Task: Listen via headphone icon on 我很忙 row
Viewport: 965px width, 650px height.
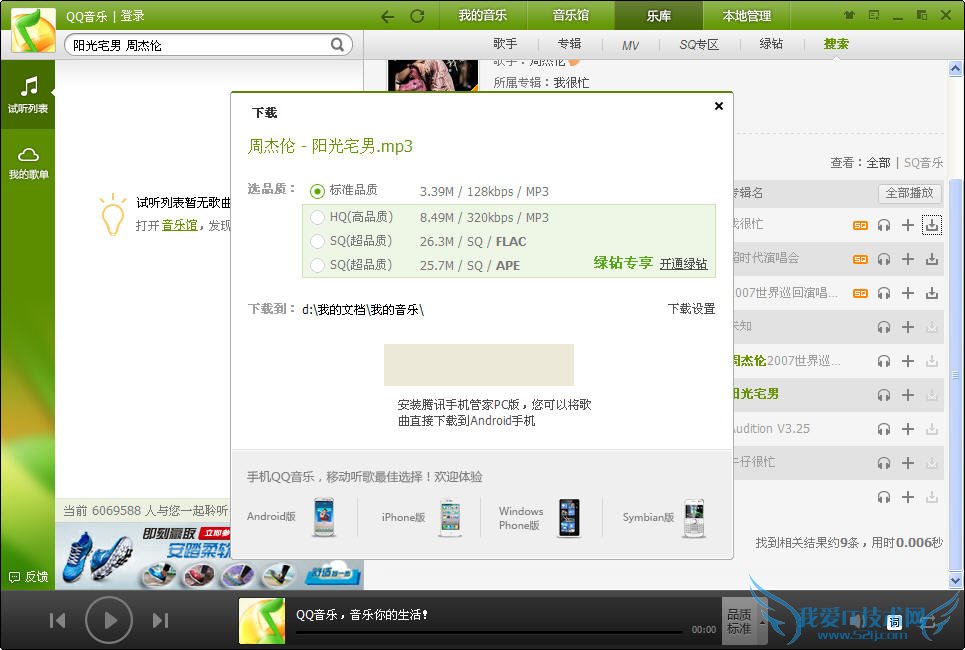Action: coord(884,225)
